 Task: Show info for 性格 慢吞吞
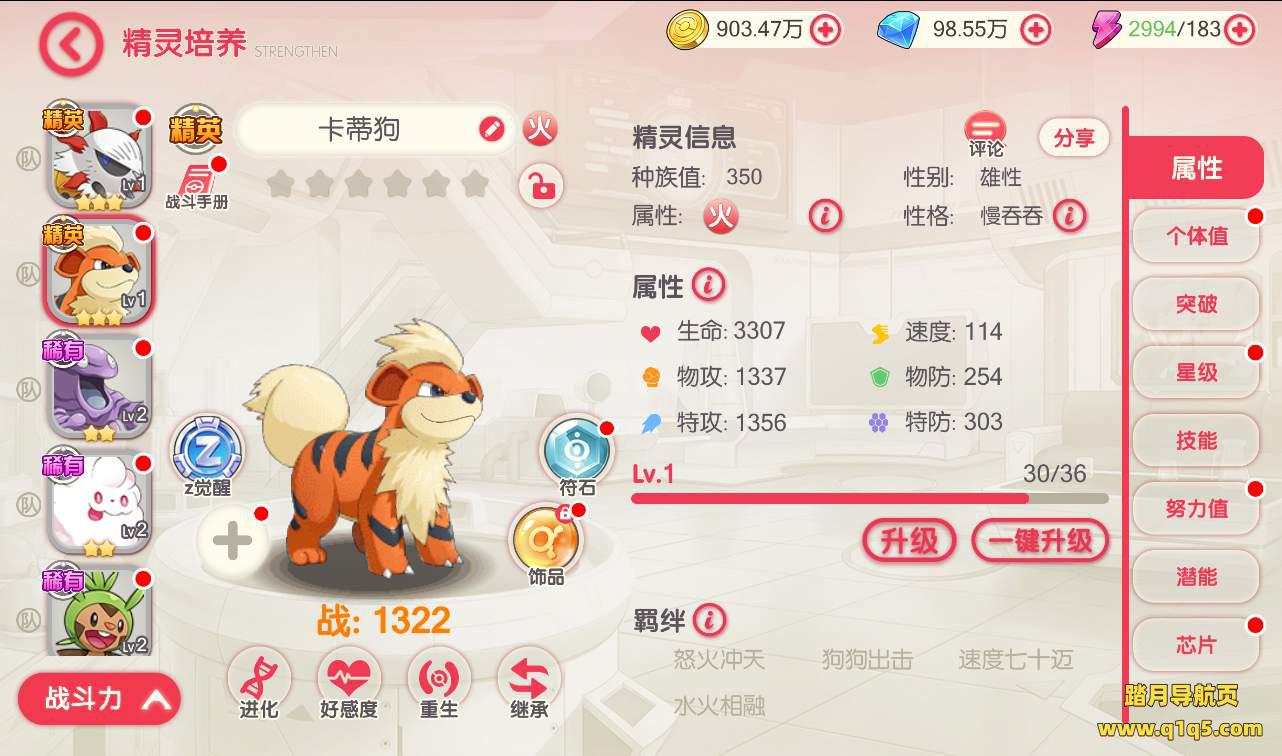(x=1069, y=215)
